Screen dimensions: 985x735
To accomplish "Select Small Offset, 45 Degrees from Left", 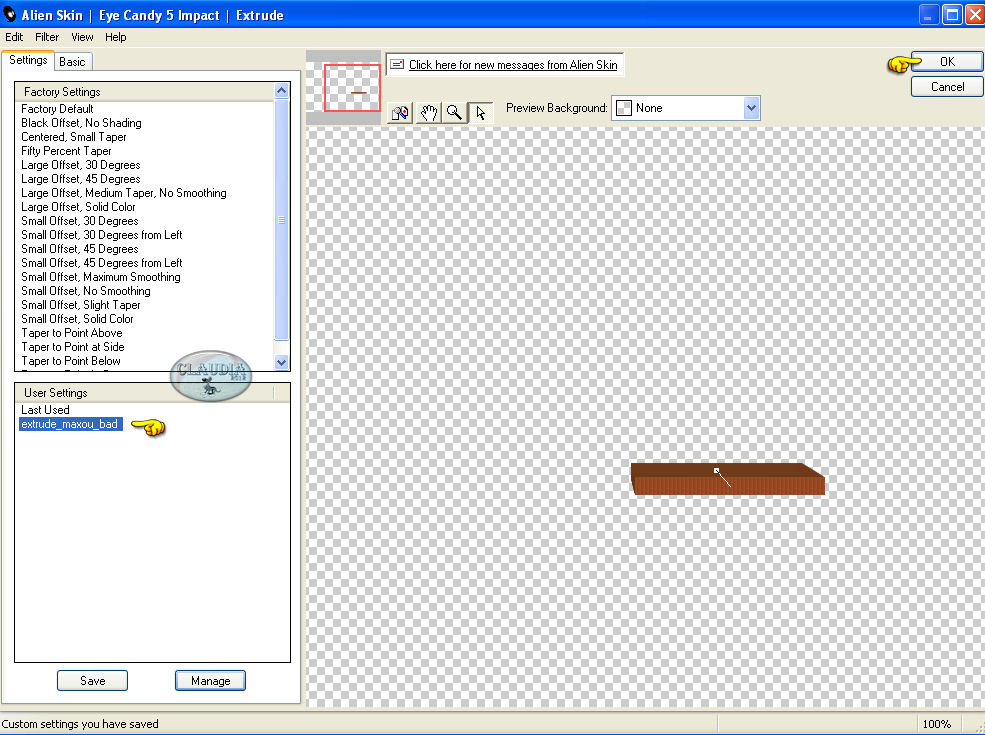I will [x=102, y=263].
